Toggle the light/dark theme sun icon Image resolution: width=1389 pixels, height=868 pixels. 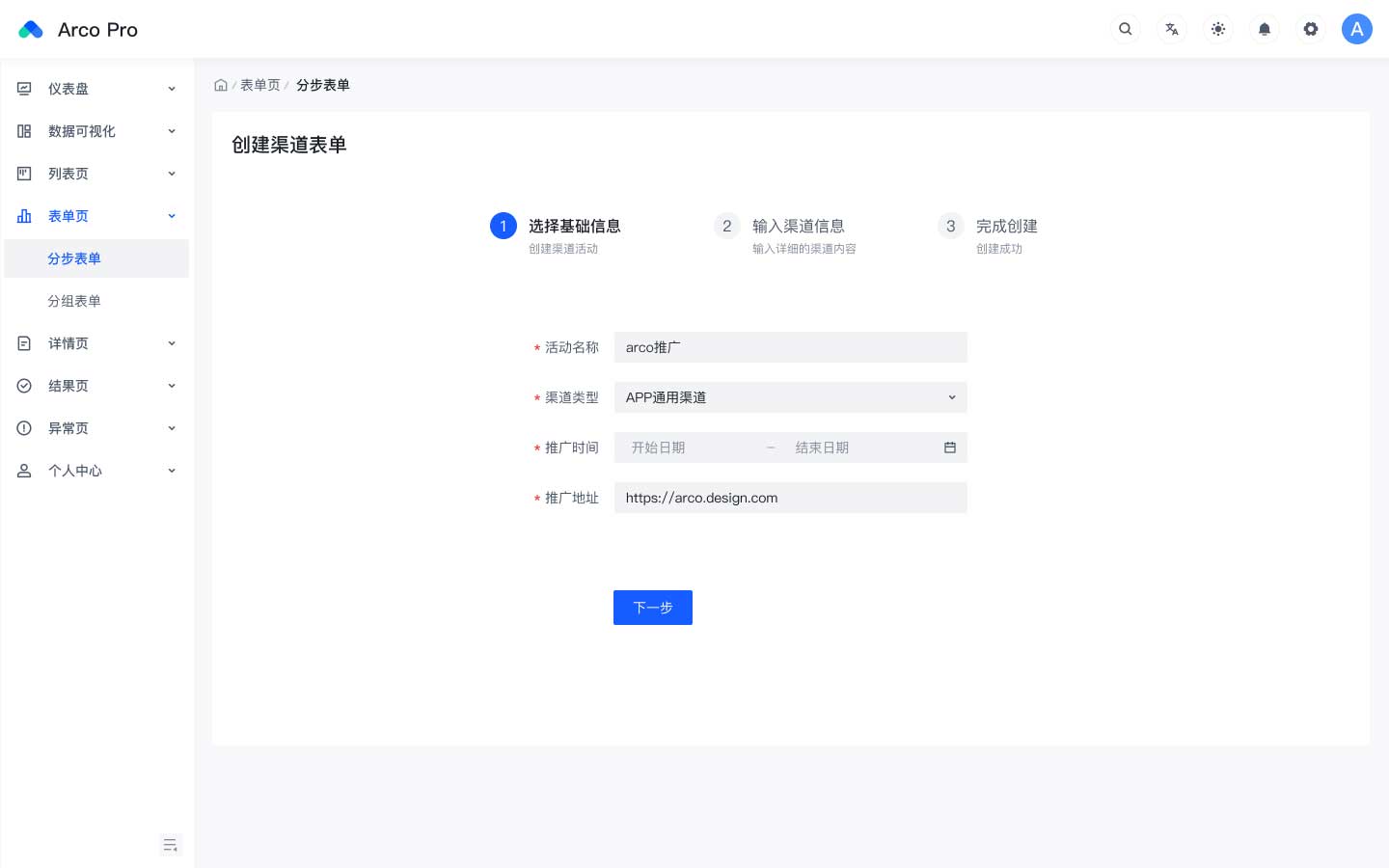[x=1218, y=29]
